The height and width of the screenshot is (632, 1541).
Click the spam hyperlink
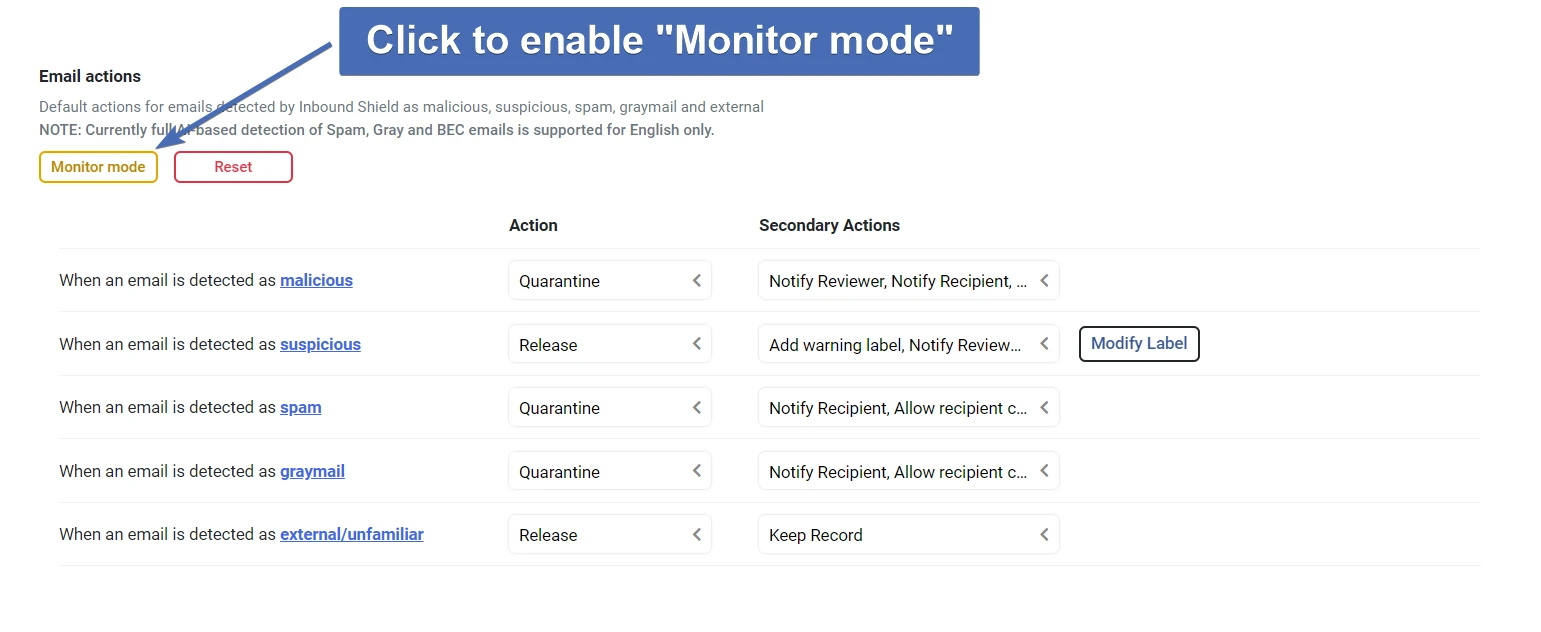tap(300, 408)
